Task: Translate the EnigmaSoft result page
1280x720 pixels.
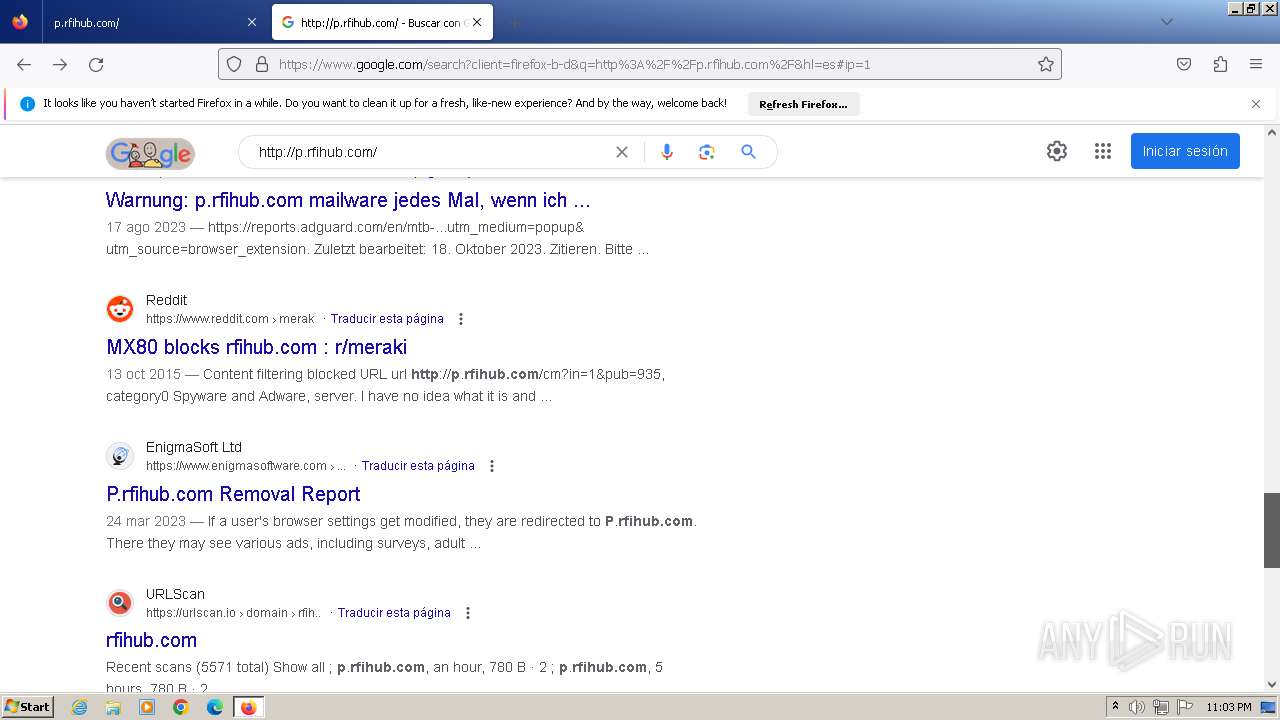Action: (418, 466)
